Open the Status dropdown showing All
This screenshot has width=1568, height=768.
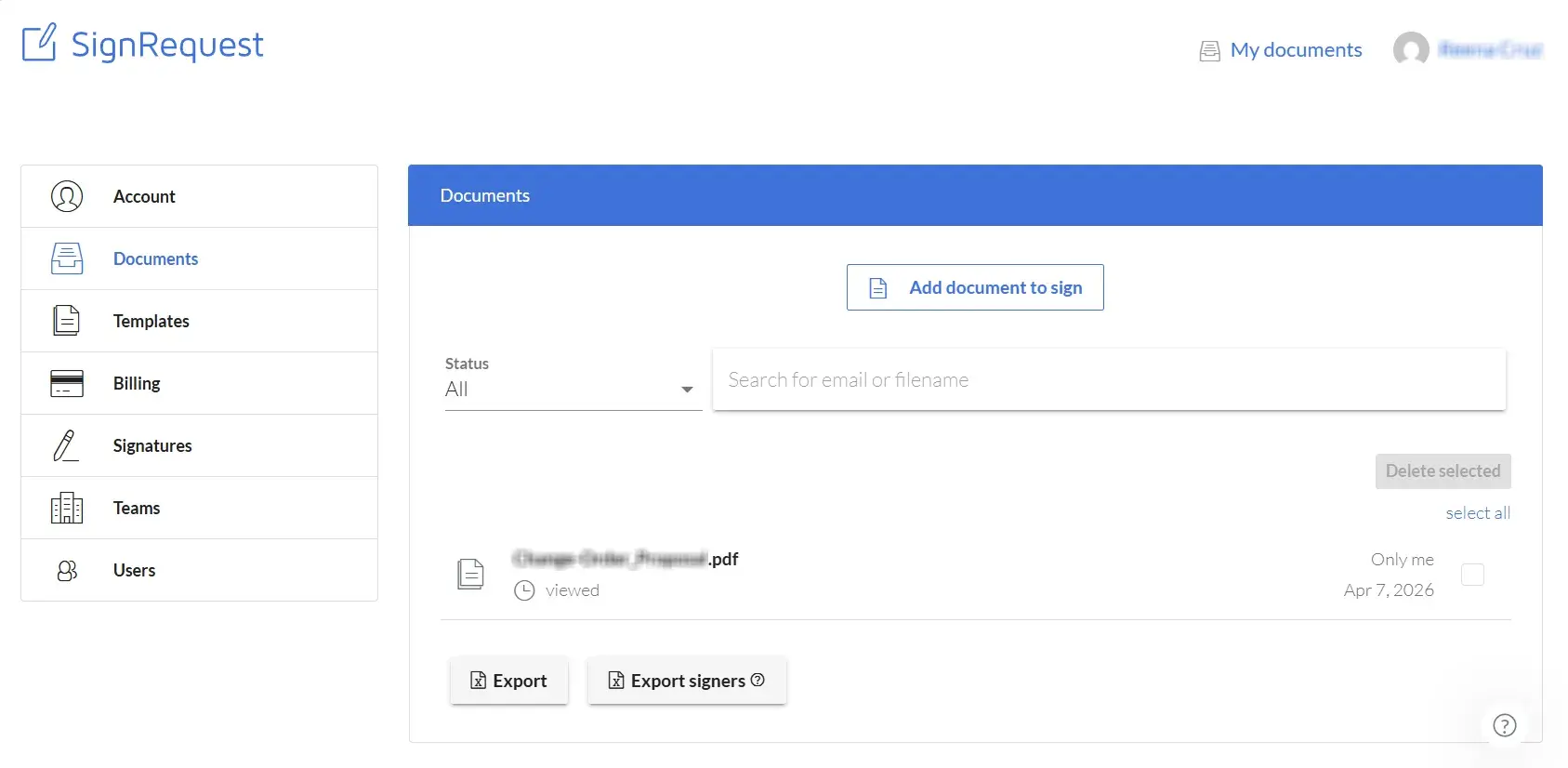coord(573,389)
